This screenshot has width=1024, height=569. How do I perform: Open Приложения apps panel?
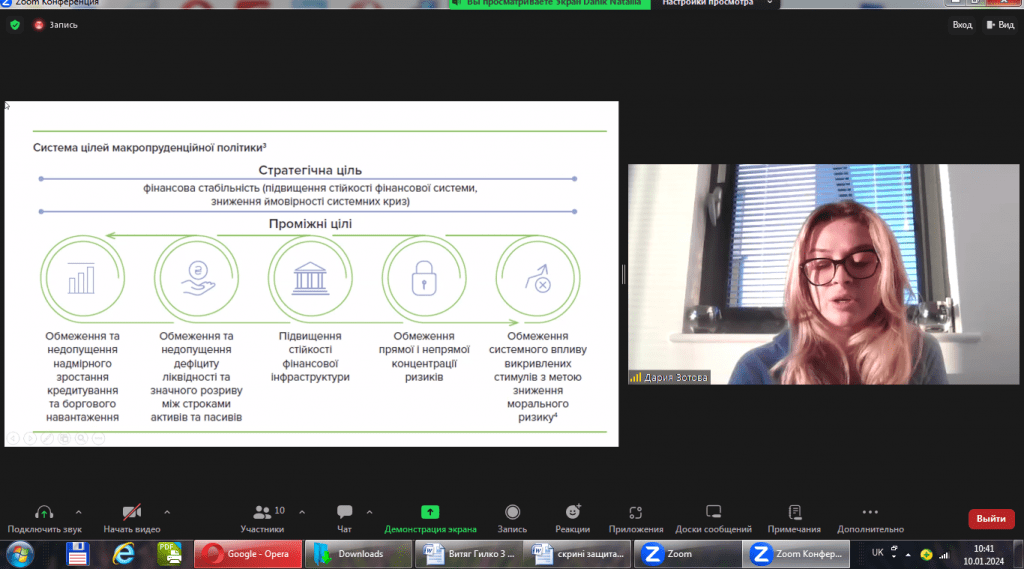click(635, 513)
